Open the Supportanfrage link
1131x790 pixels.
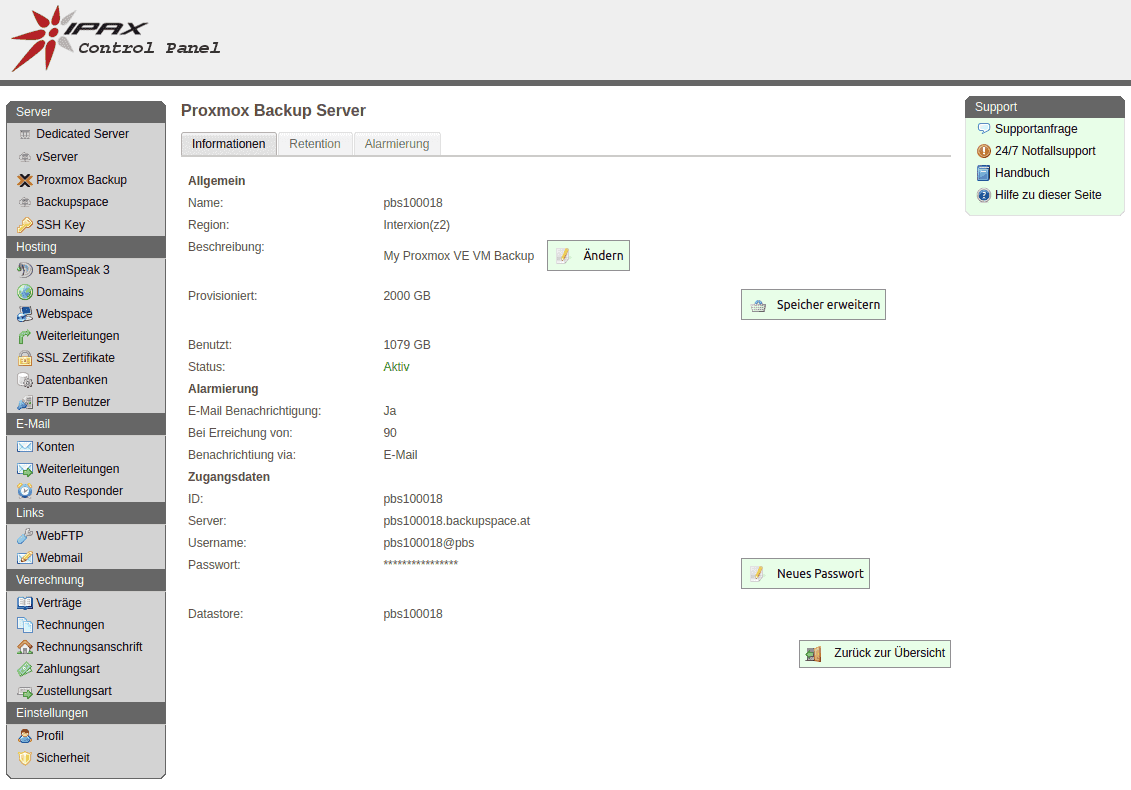pyautogui.click(x=1036, y=129)
